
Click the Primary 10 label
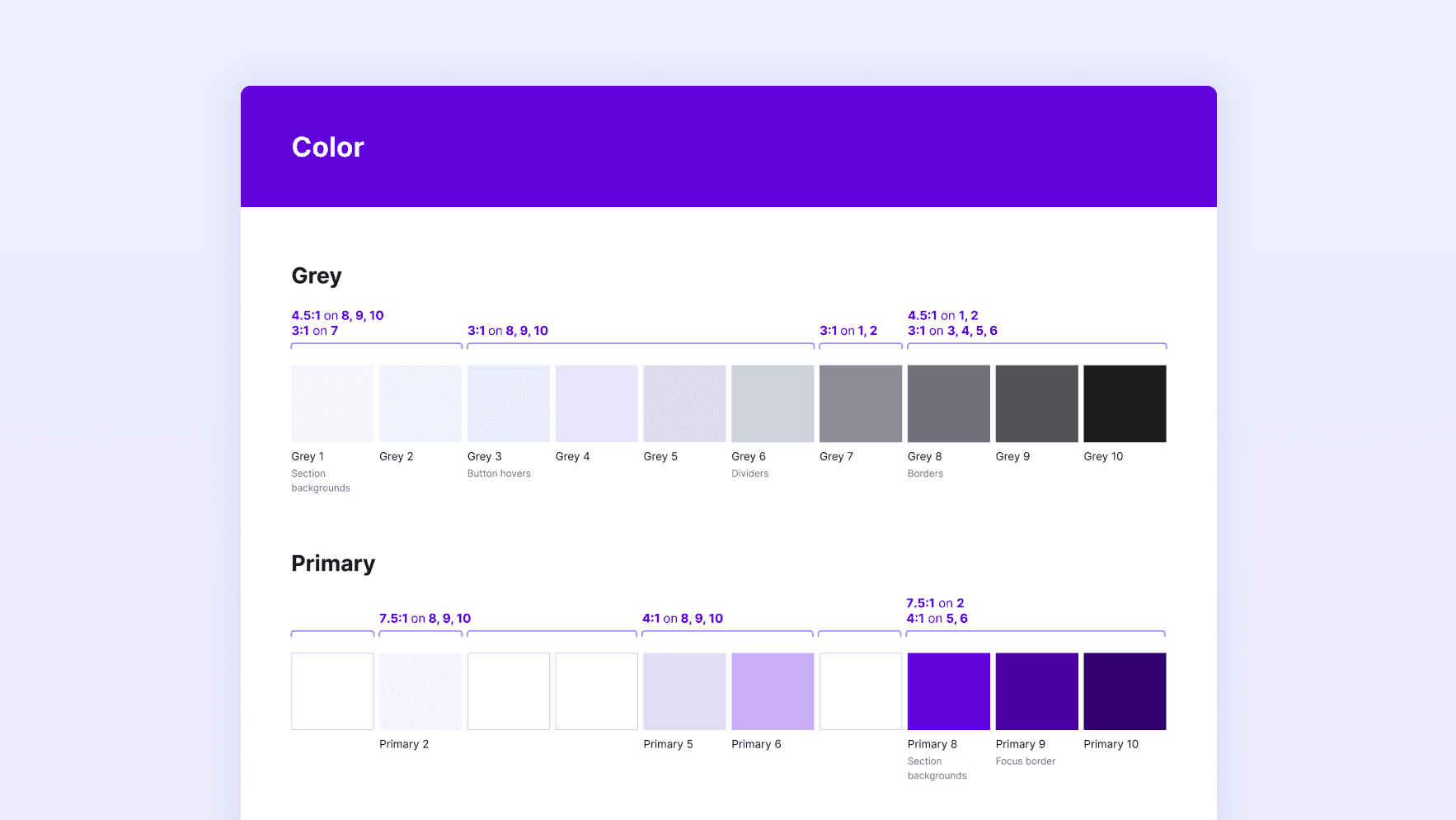pos(1111,744)
